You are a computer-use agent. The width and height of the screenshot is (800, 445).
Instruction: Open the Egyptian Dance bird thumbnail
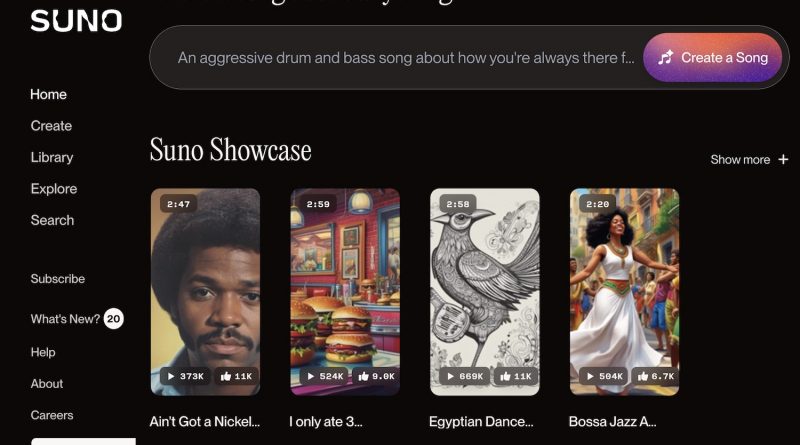click(x=485, y=292)
